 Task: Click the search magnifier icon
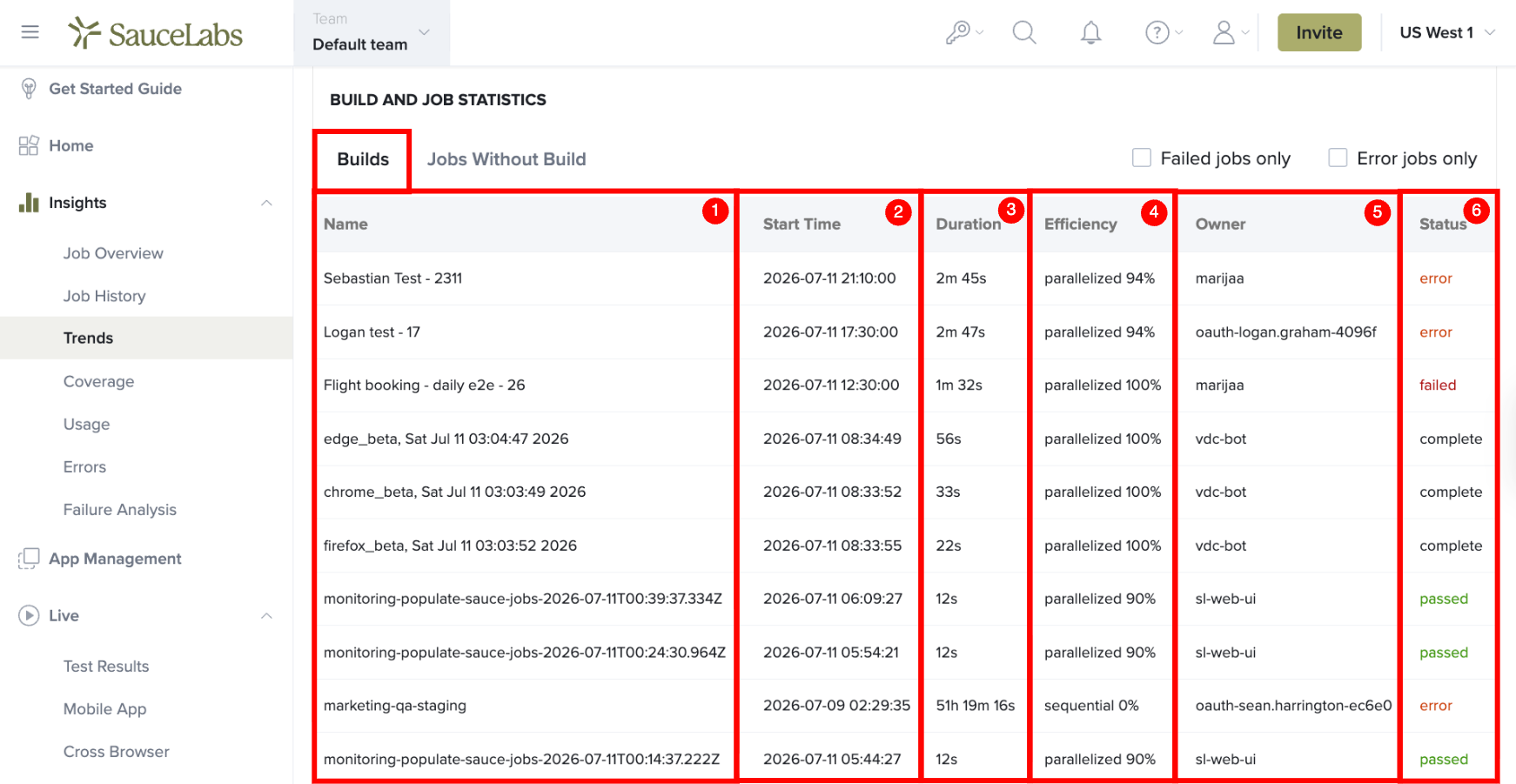tap(1024, 32)
